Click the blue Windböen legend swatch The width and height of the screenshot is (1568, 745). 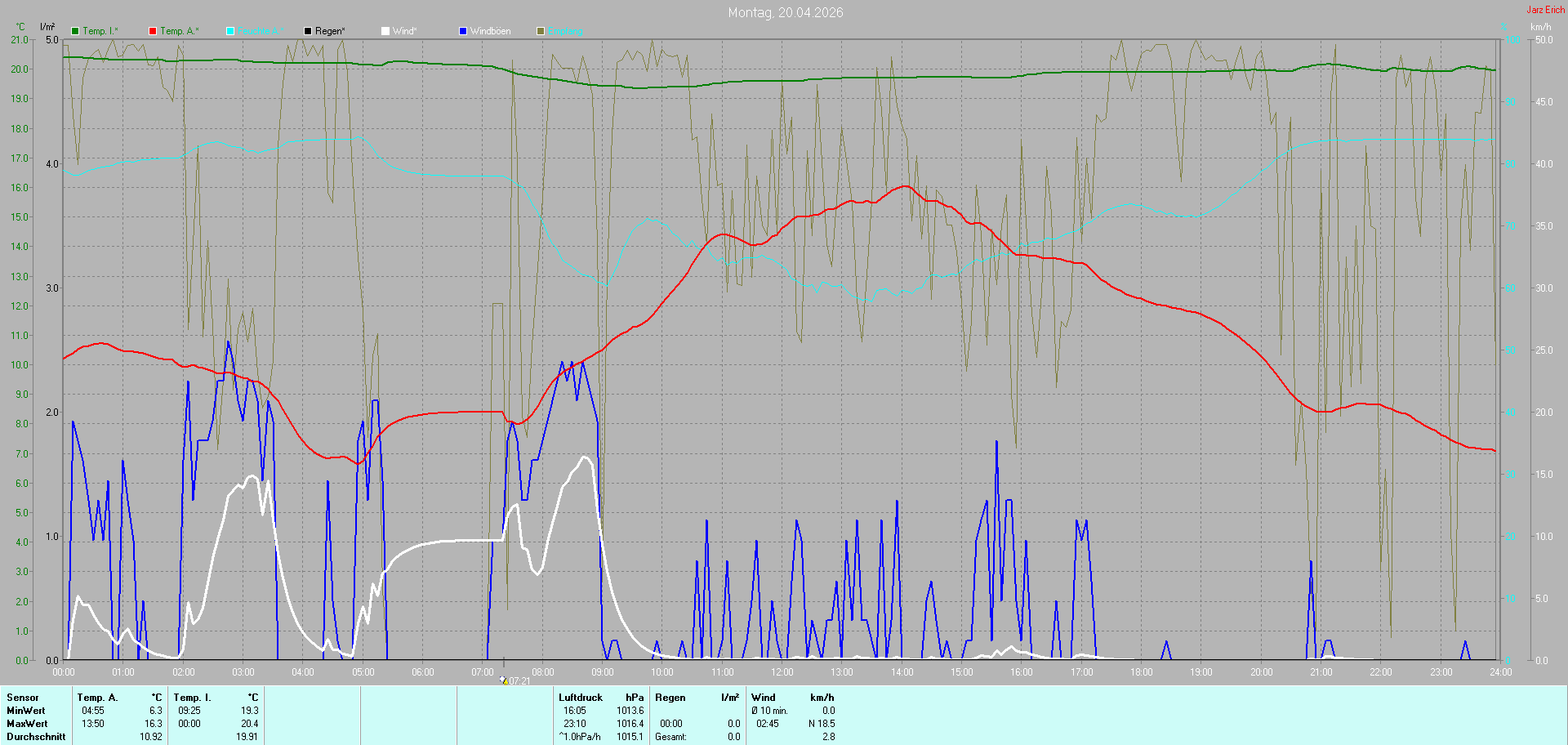[463, 31]
